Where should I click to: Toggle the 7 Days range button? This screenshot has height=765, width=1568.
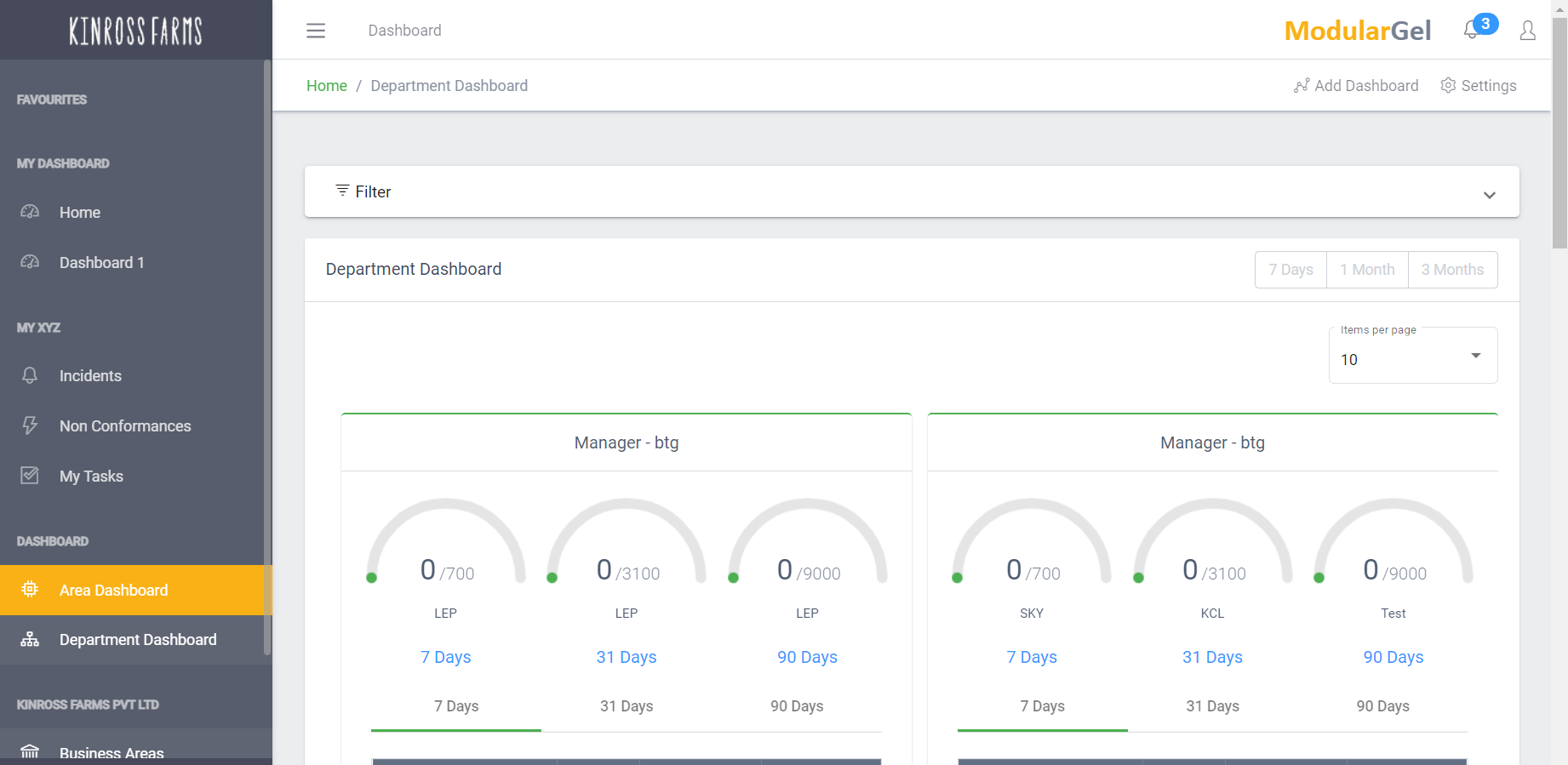[x=1290, y=270]
